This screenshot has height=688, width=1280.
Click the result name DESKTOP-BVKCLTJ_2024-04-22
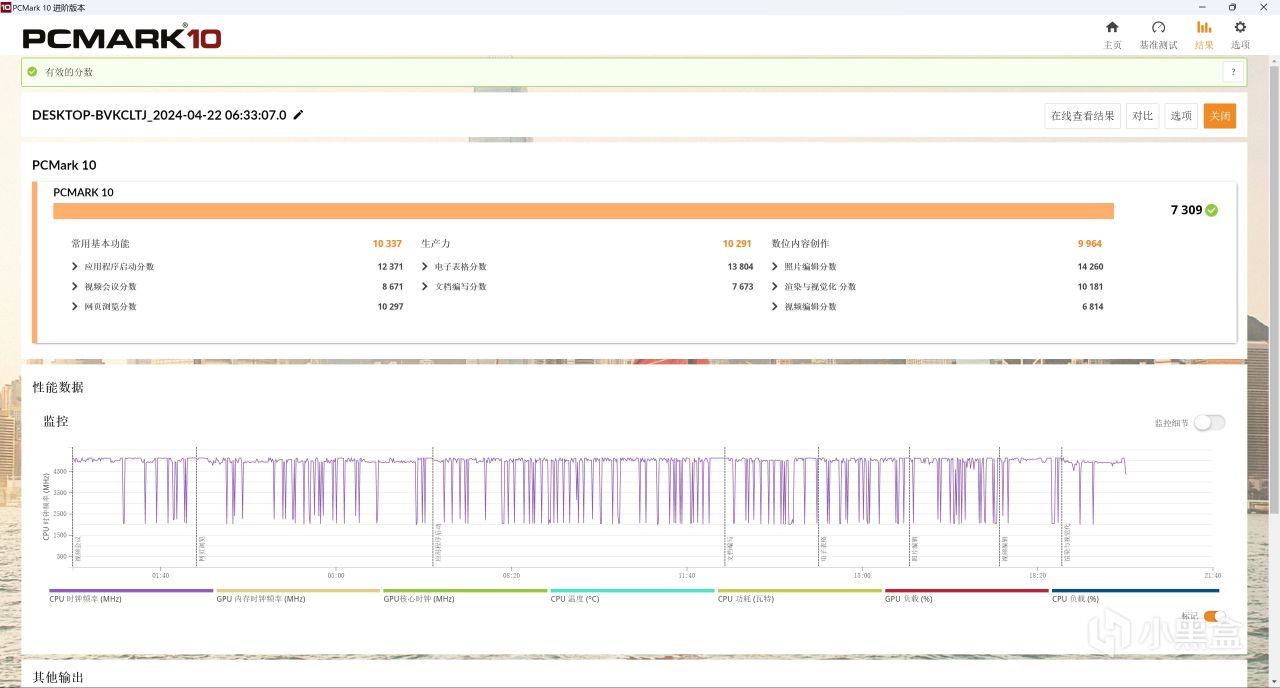coord(159,115)
